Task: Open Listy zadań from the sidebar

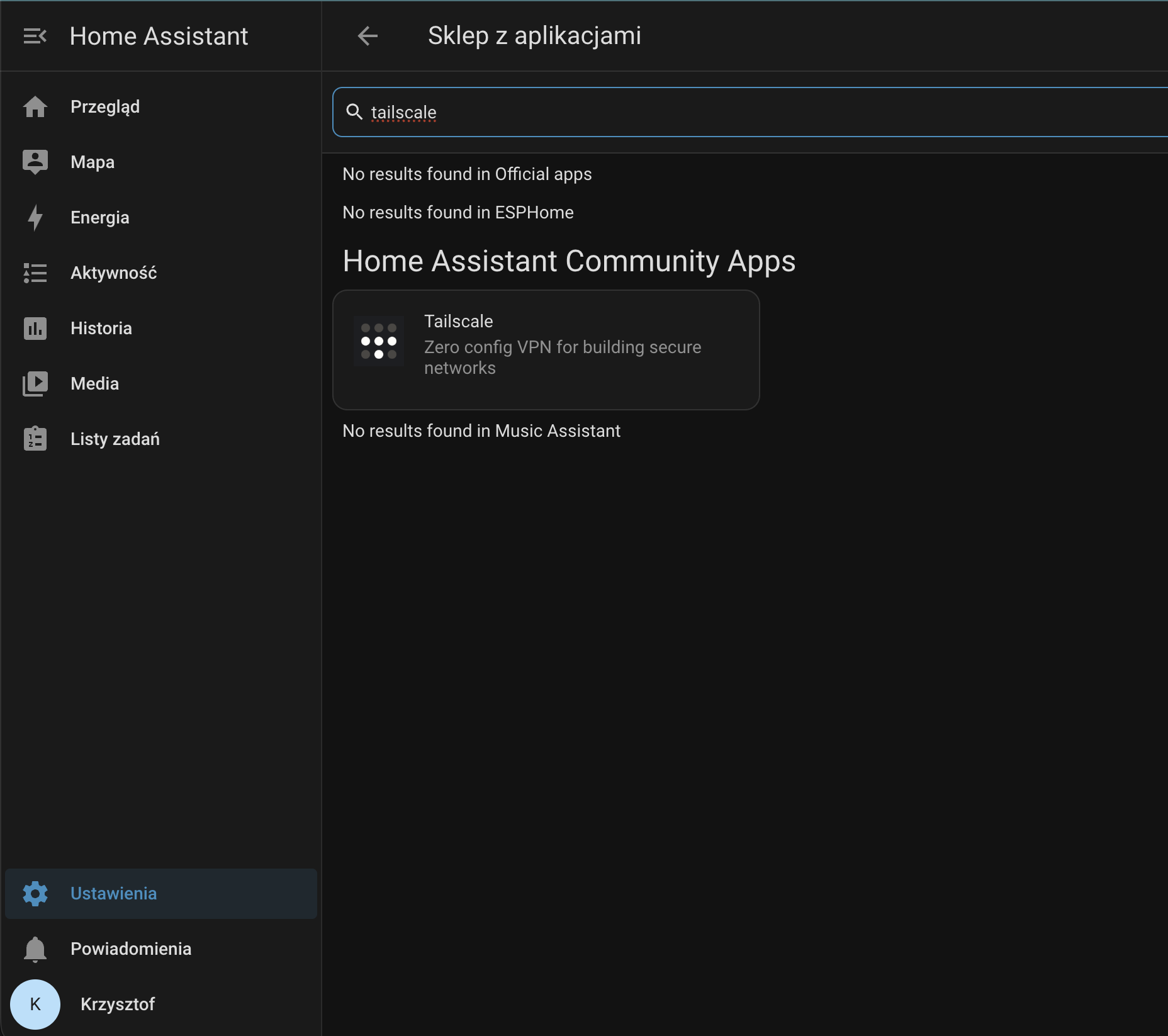Action: click(x=161, y=439)
